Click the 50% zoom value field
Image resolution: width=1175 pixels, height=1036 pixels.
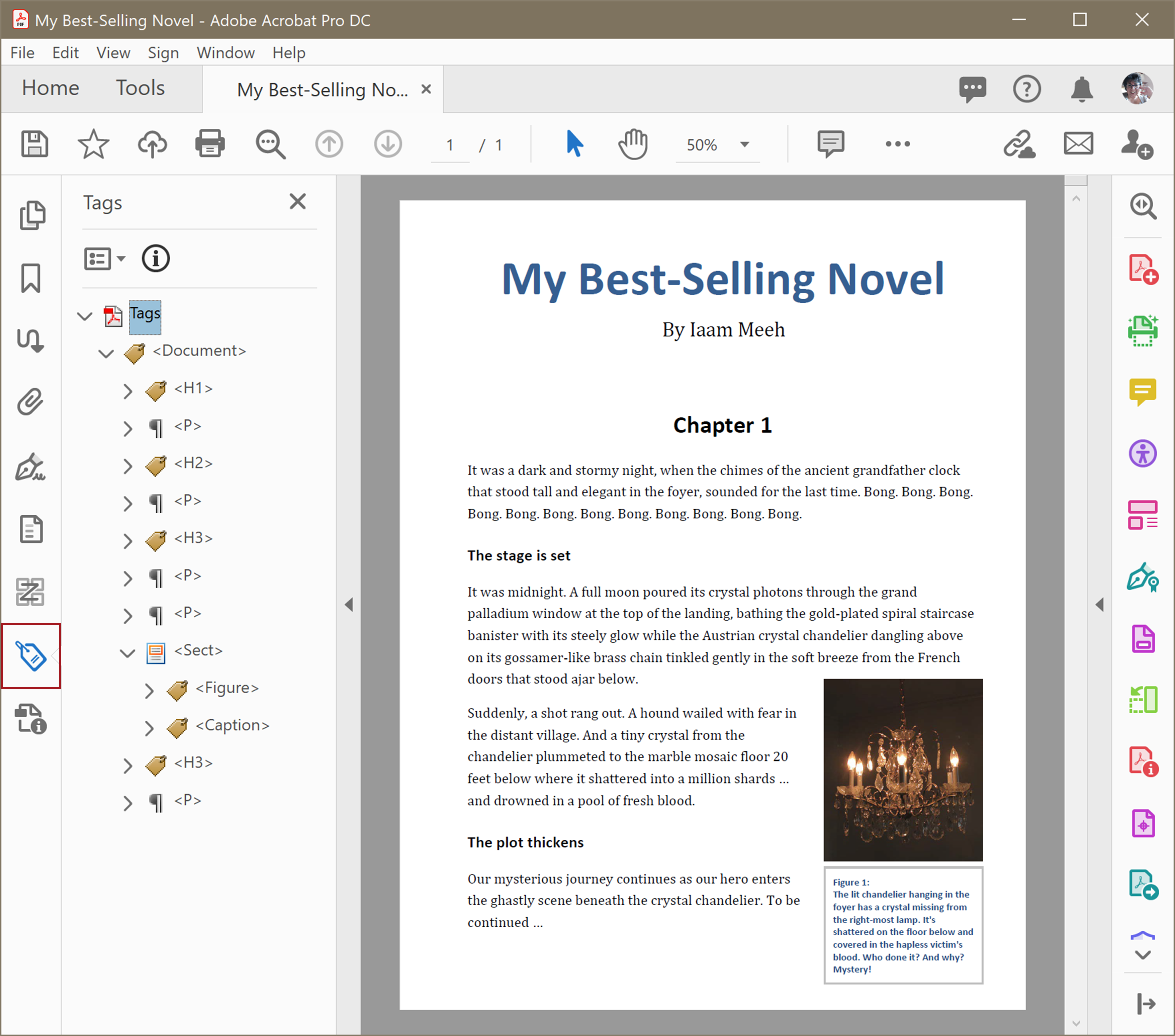click(703, 145)
